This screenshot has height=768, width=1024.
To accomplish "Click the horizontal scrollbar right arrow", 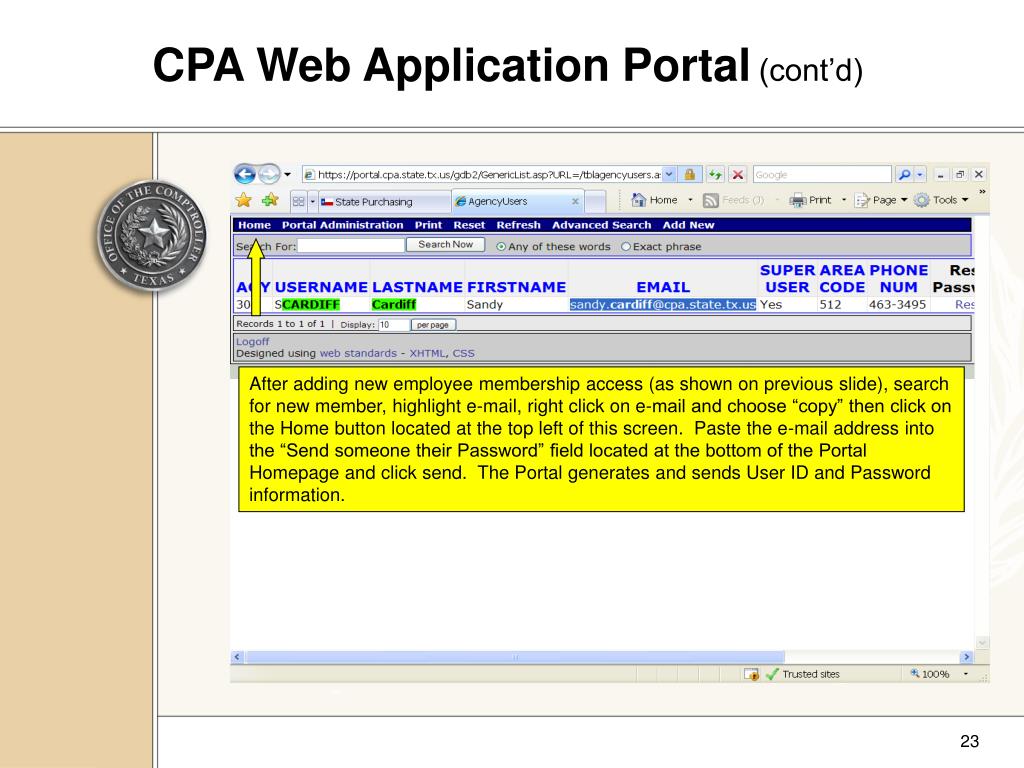I will pos(967,657).
